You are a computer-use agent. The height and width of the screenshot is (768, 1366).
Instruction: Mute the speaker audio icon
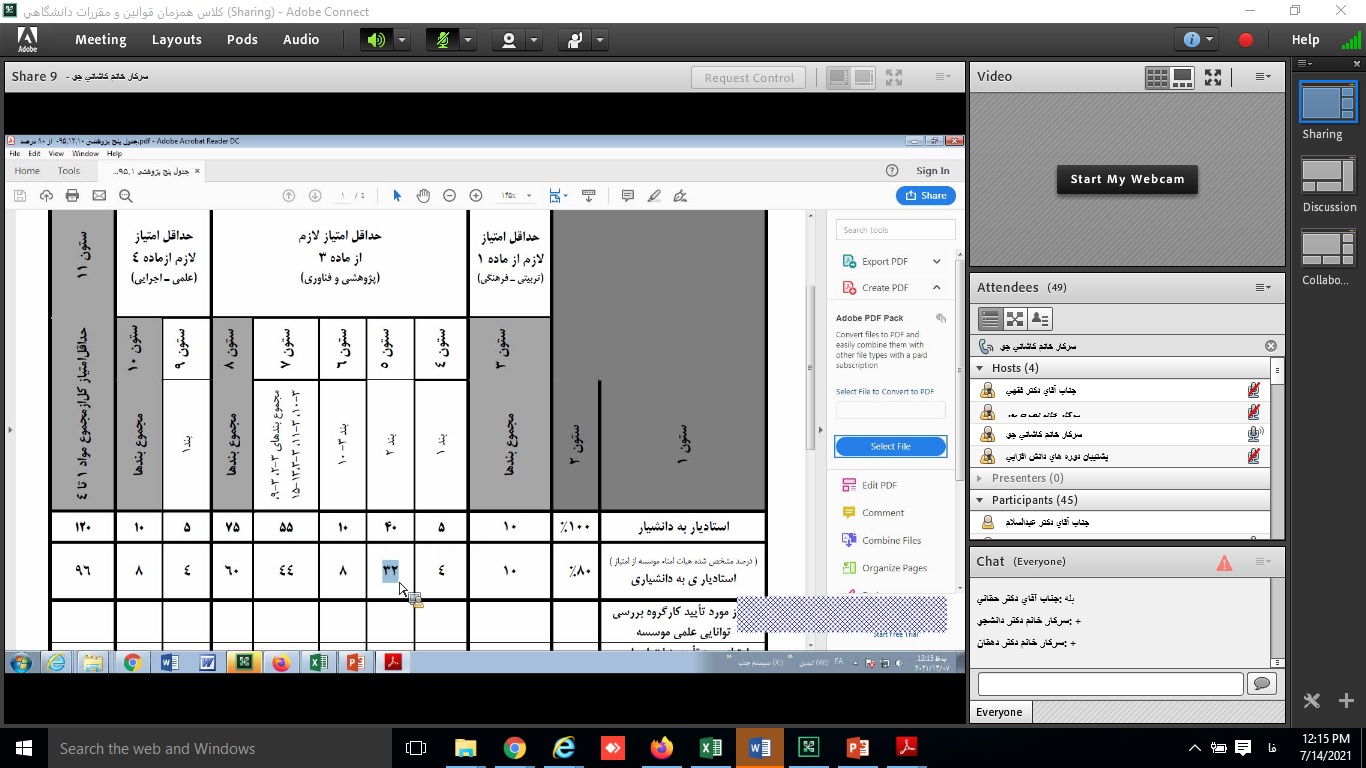(x=376, y=40)
